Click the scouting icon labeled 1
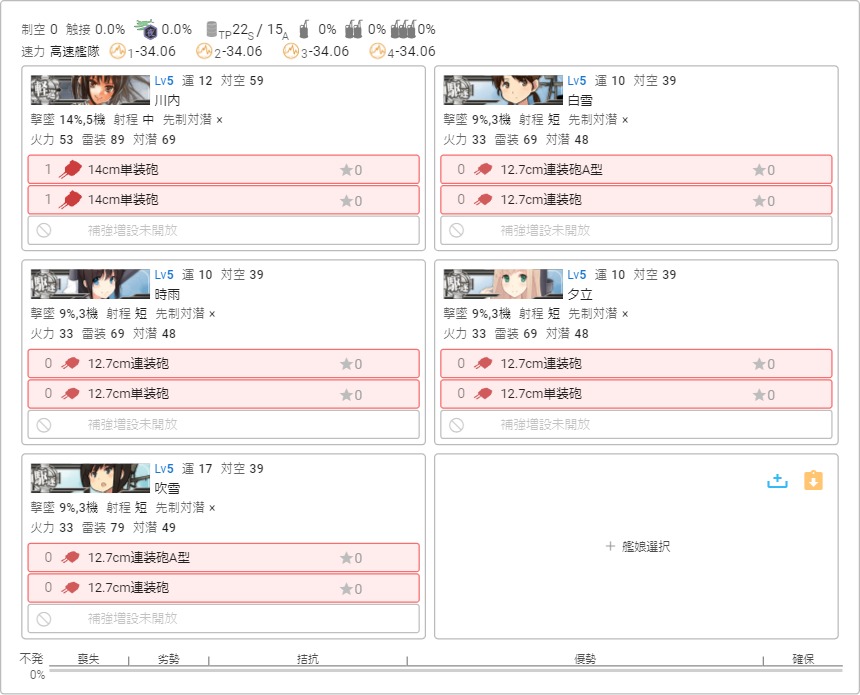The image size is (860, 695). point(117,51)
